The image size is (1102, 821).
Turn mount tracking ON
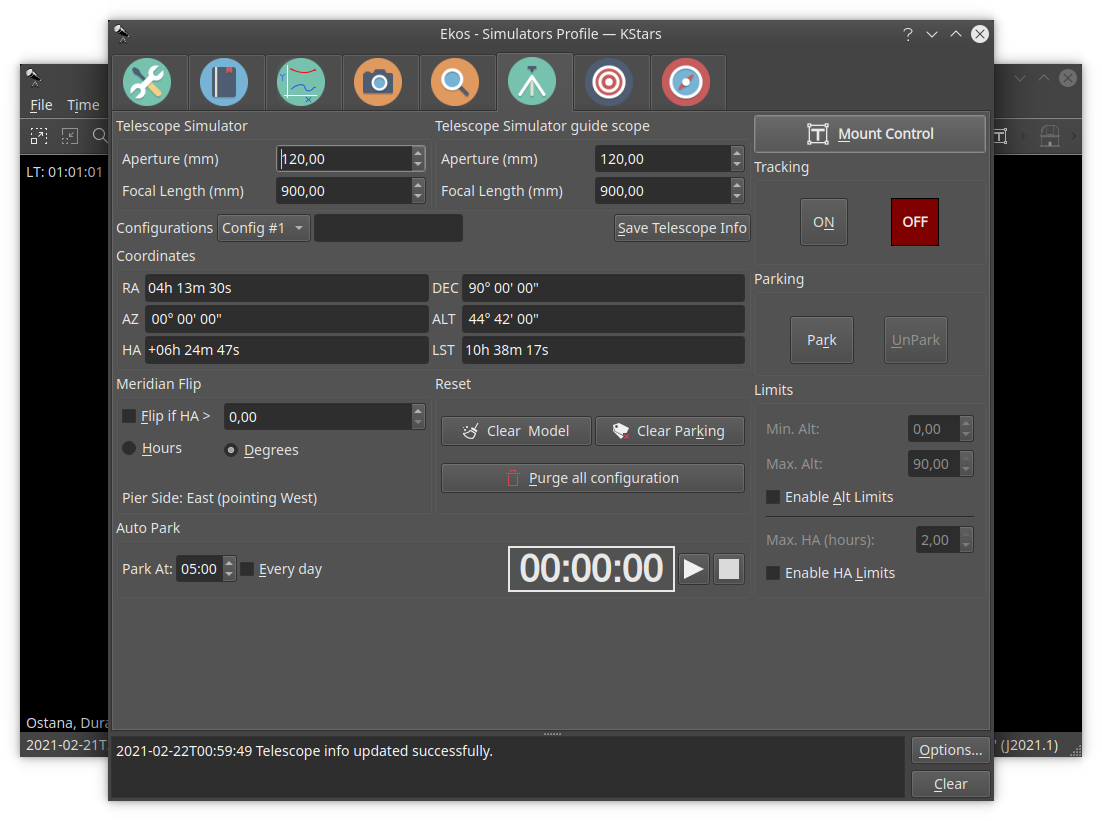pyautogui.click(x=824, y=222)
